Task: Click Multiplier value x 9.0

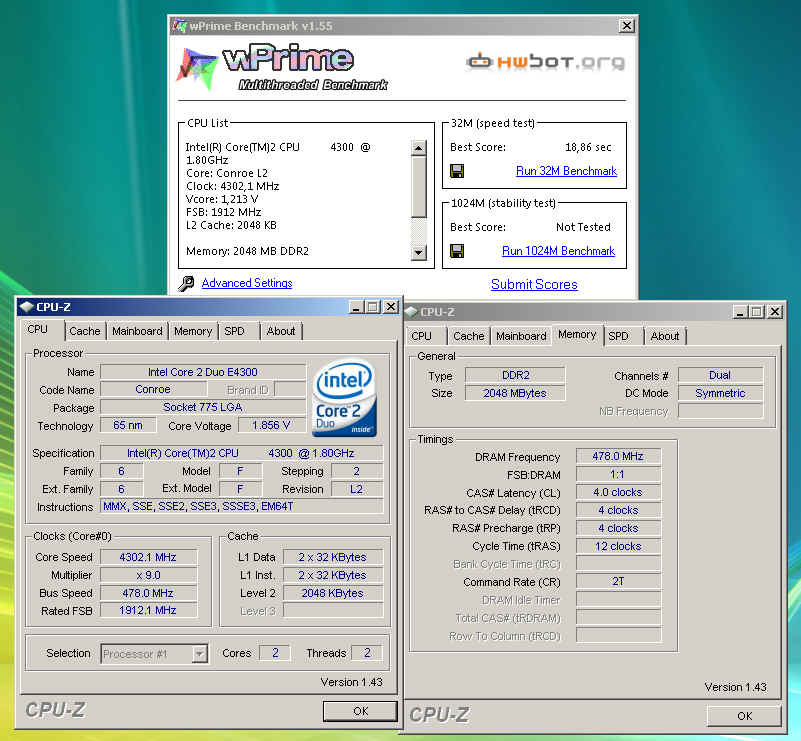Action: click(x=148, y=575)
